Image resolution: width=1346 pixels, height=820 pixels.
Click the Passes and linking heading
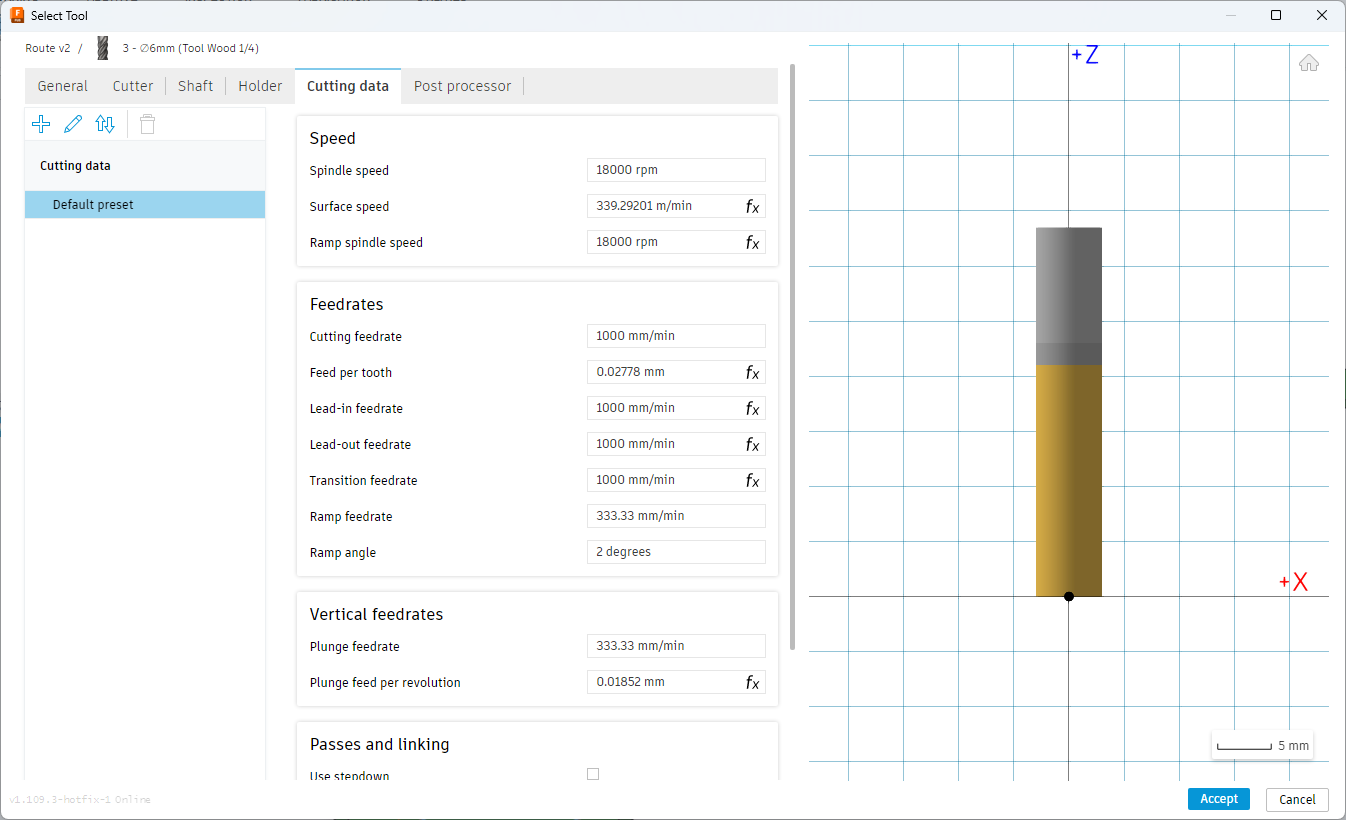pyautogui.click(x=380, y=745)
